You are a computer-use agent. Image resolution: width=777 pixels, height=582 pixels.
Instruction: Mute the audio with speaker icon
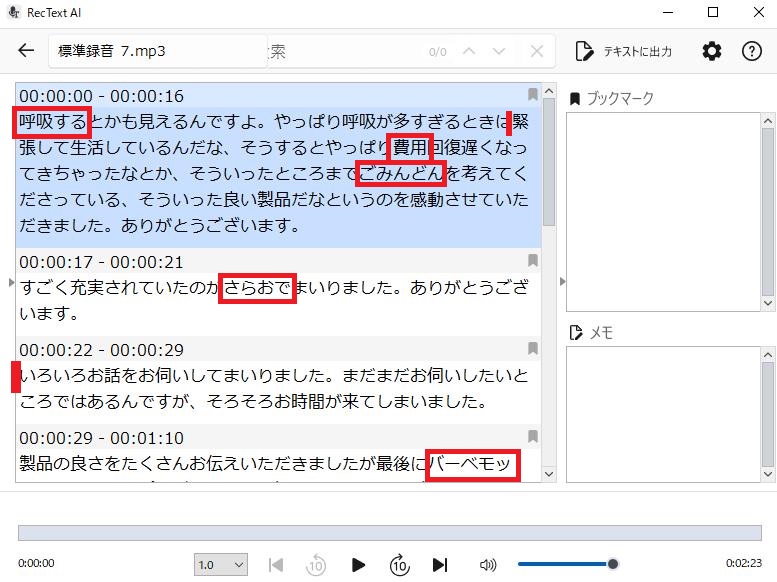(x=488, y=565)
